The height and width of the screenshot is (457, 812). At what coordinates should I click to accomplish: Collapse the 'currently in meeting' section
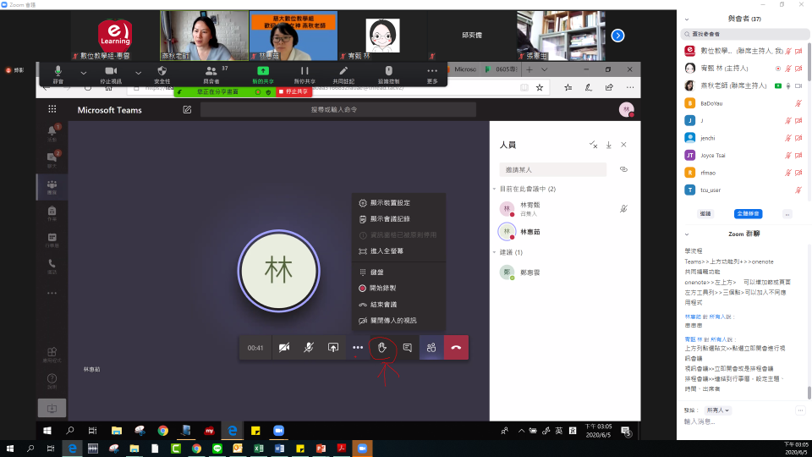tap(494, 189)
